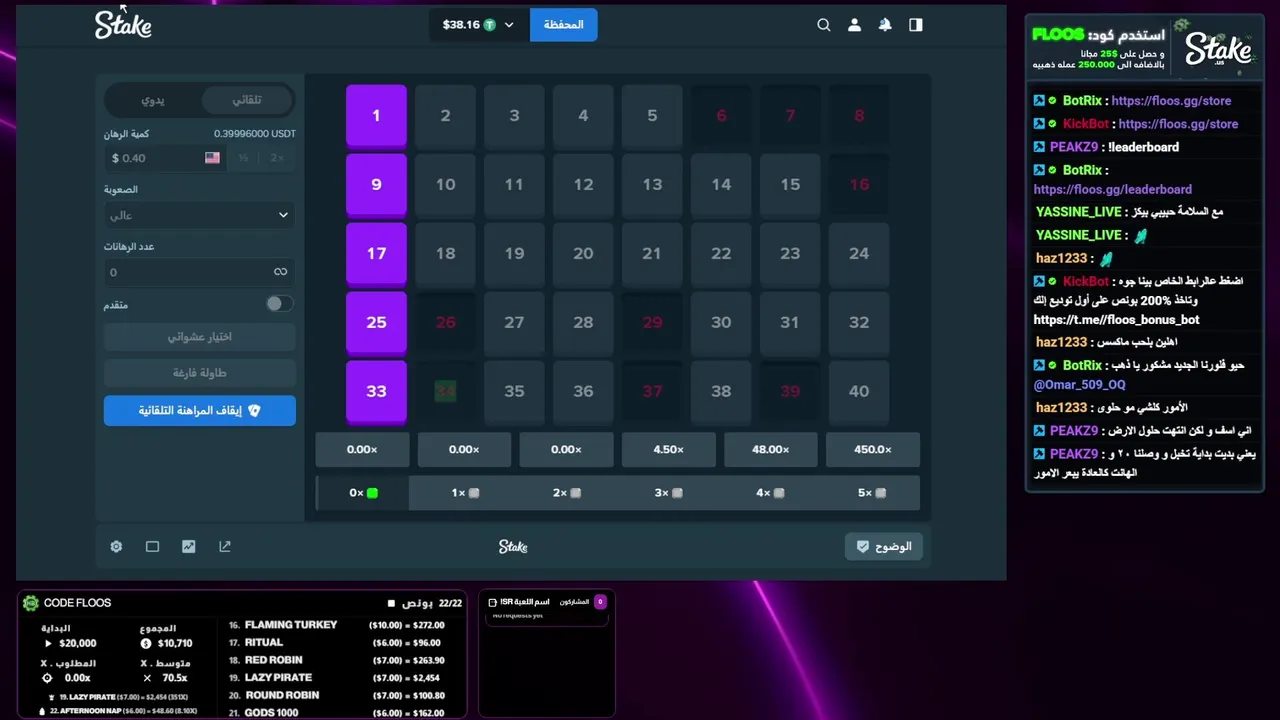Screen dimensions: 1280x720
Task: Open the t.me floos_bonus_bot link
Action: click(x=1116, y=320)
